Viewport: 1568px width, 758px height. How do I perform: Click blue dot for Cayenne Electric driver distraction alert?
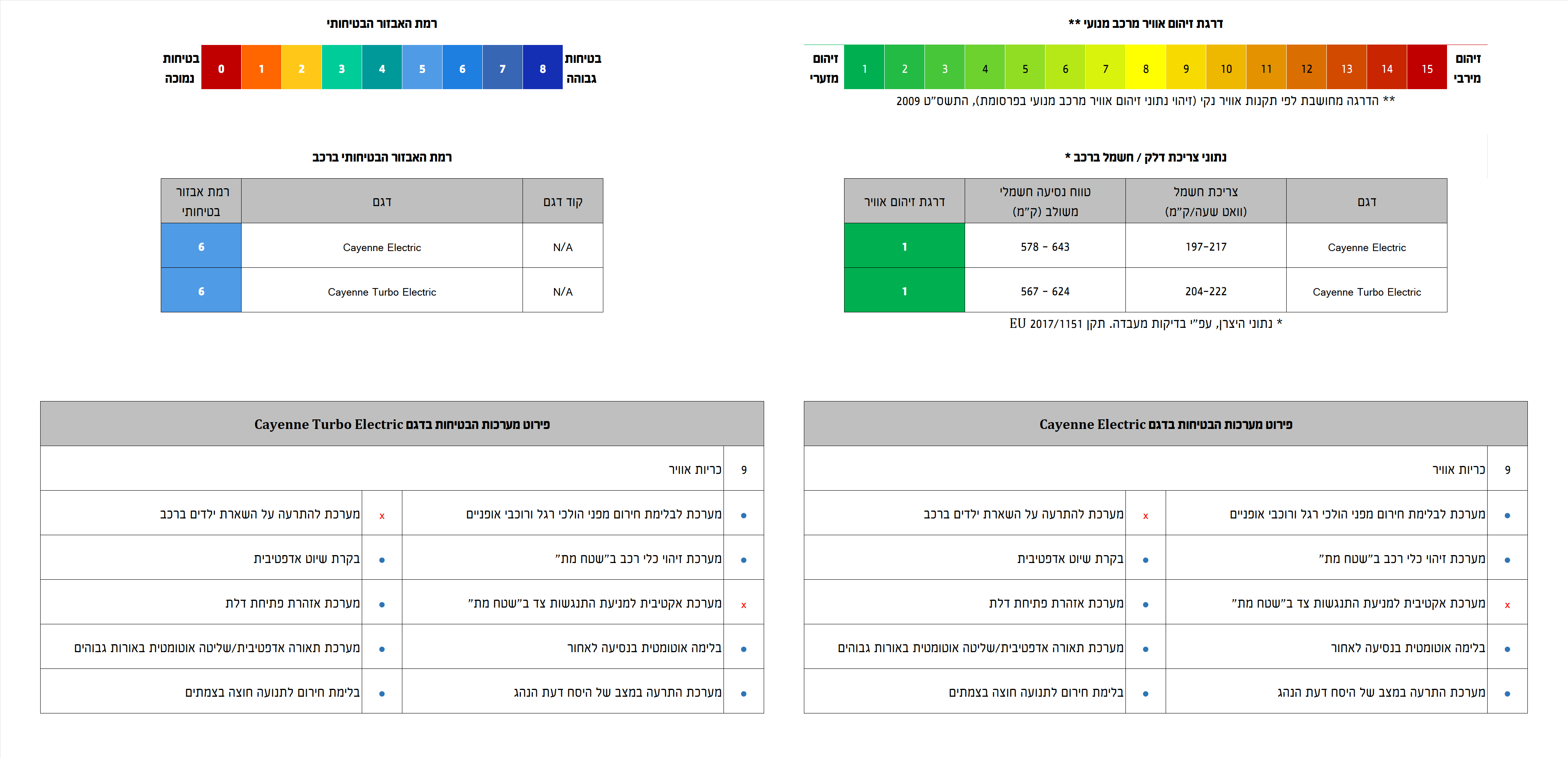1507,693
